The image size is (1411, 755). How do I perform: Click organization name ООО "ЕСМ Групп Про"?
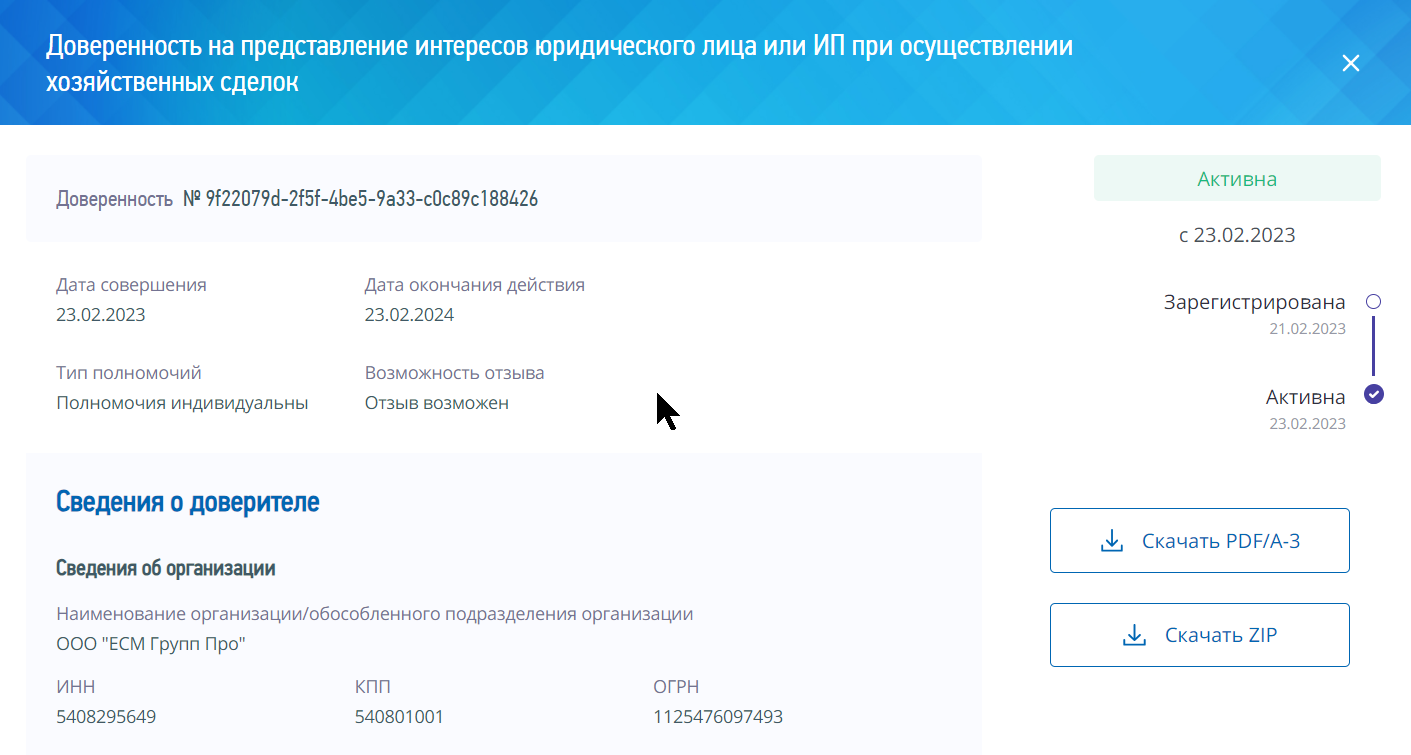[x=151, y=644]
